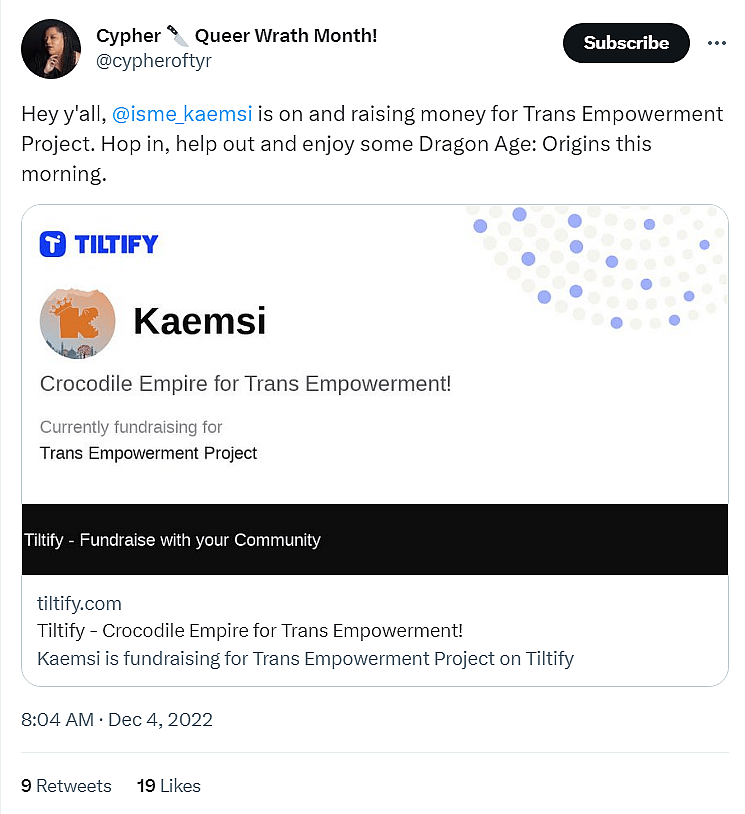
Task: Open the @cypheroftyr handle
Action: [154, 61]
